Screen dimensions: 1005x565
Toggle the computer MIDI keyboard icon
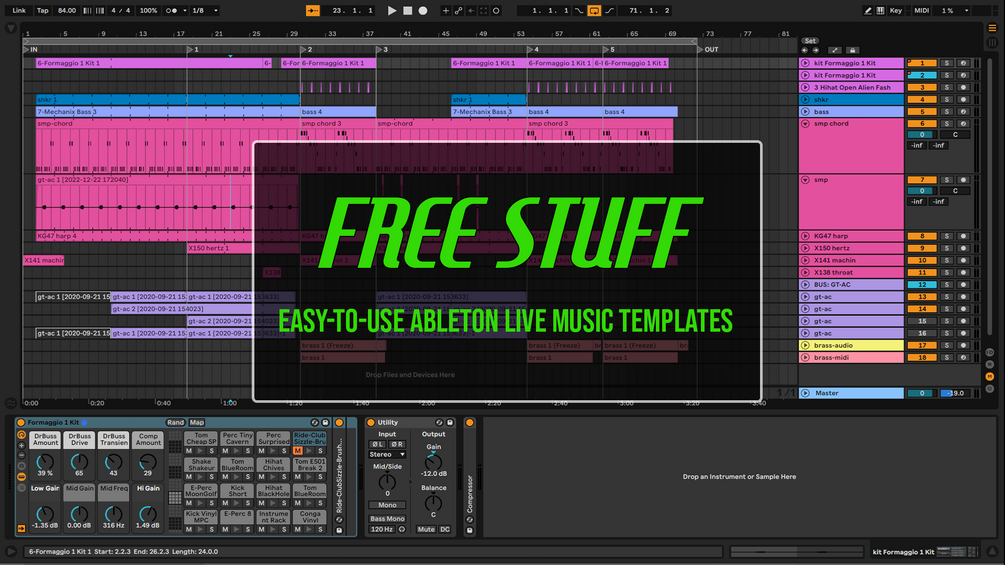tap(881, 10)
